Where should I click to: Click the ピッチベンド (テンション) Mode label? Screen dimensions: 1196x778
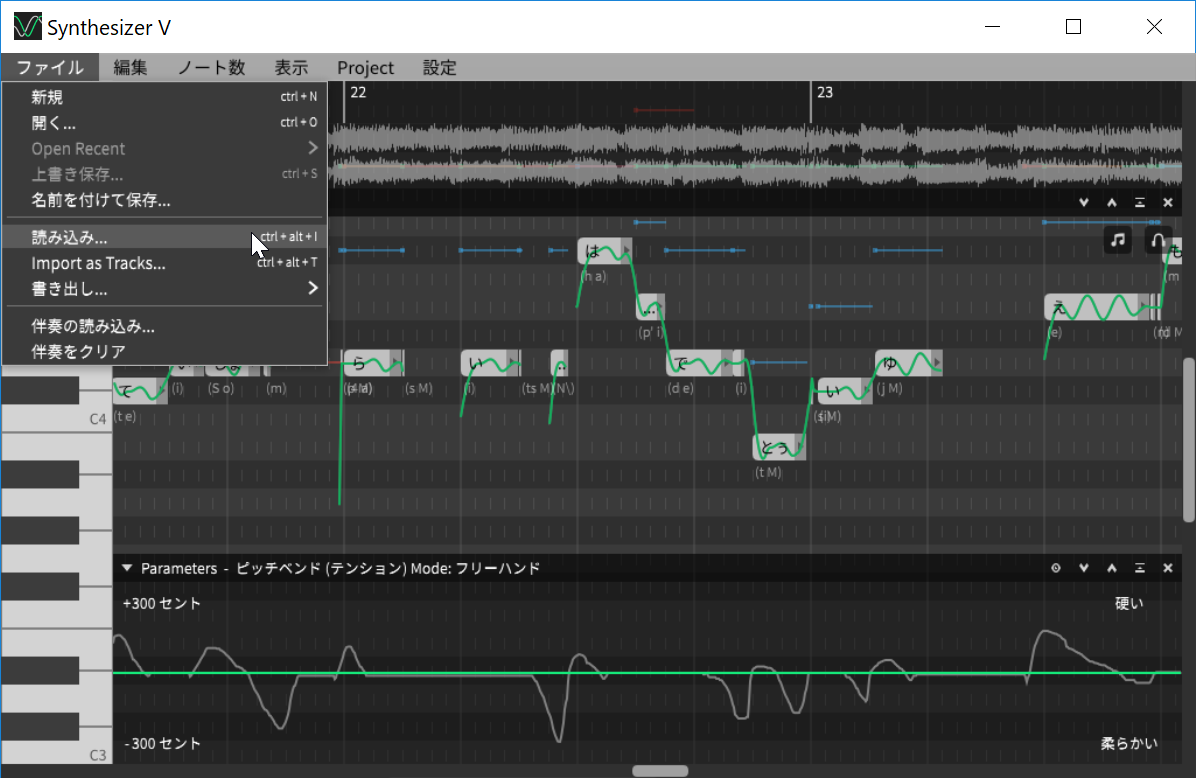tap(387, 568)
